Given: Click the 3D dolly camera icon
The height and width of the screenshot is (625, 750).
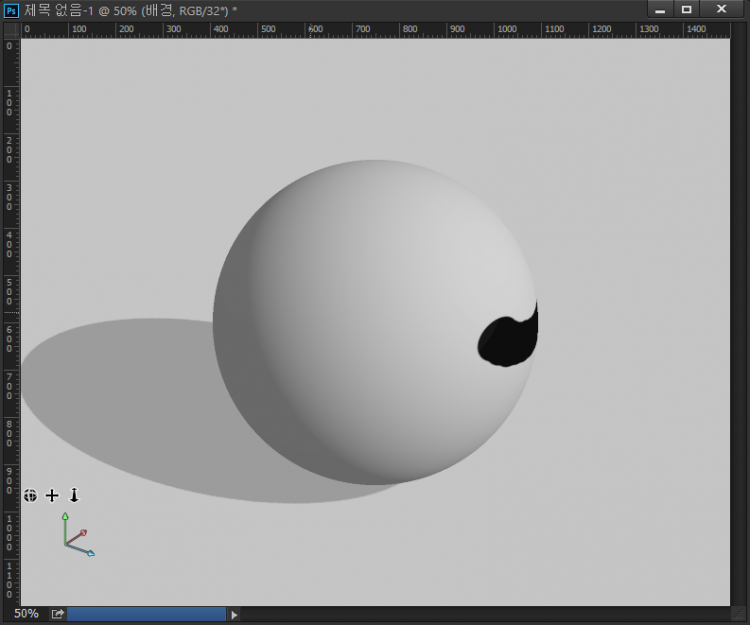Looking at the screenshot, I should (73, 495).
